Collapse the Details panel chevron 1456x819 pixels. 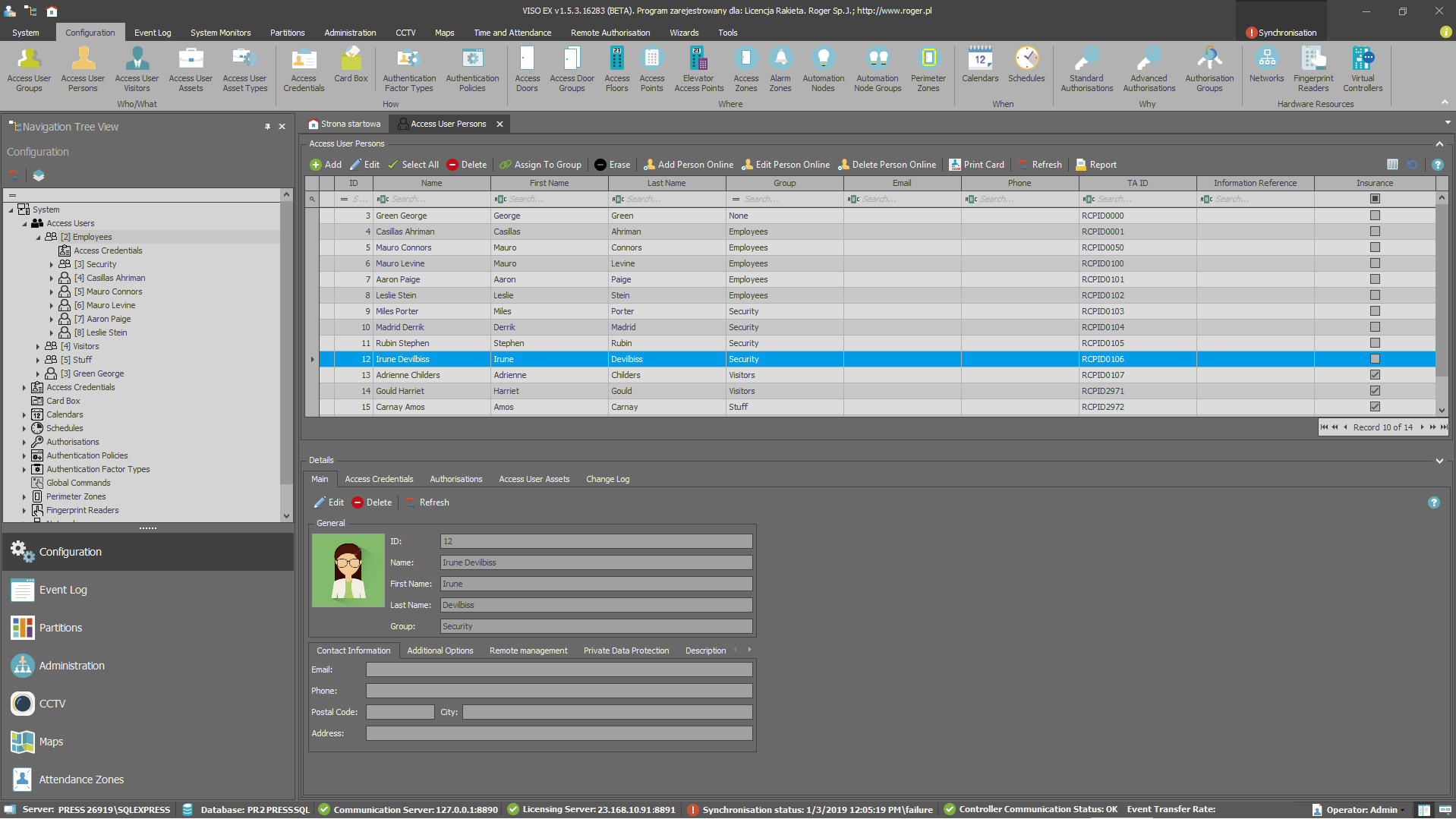1439,461
